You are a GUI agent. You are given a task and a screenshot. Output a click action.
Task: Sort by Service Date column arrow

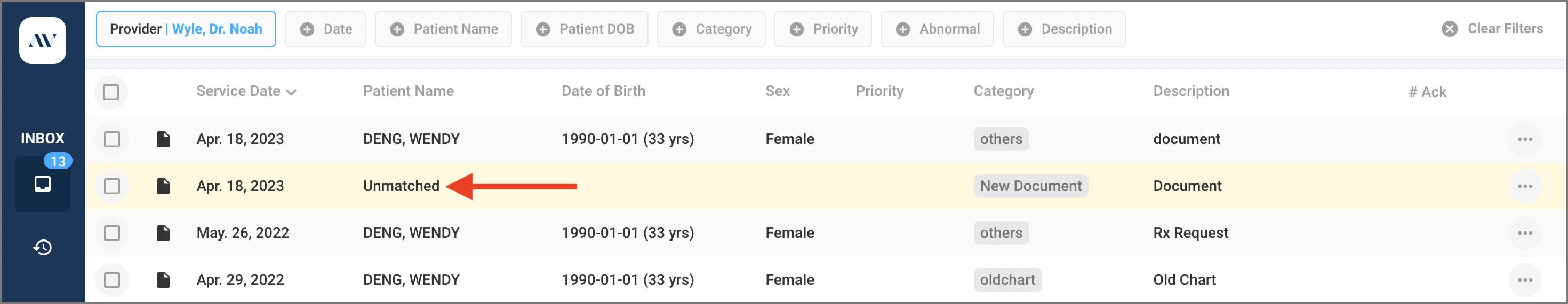pyautogui.click(x=292, y=92)
